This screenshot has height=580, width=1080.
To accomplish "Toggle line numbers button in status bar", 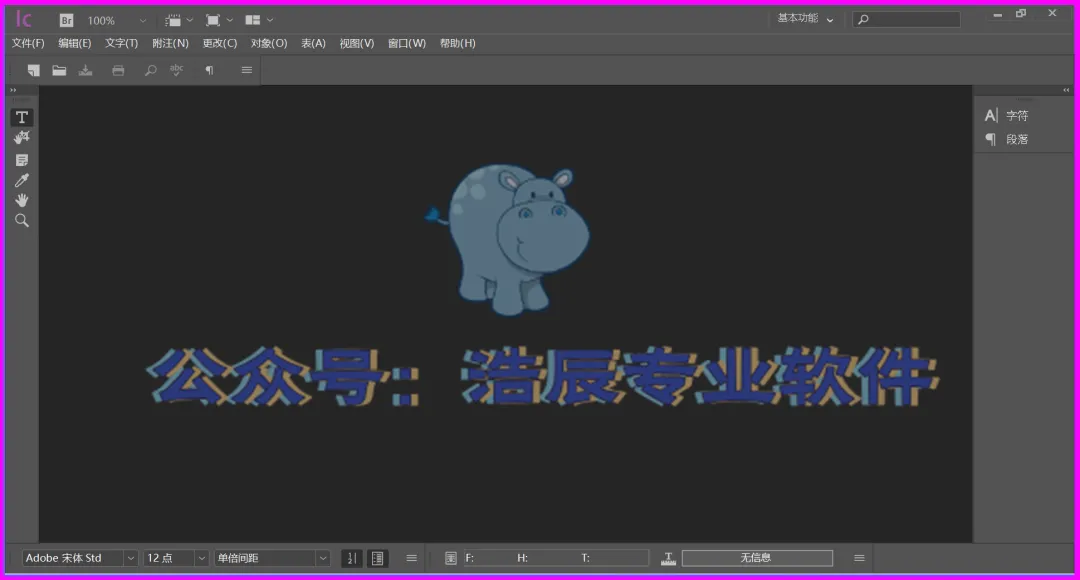I will point(352,558).
